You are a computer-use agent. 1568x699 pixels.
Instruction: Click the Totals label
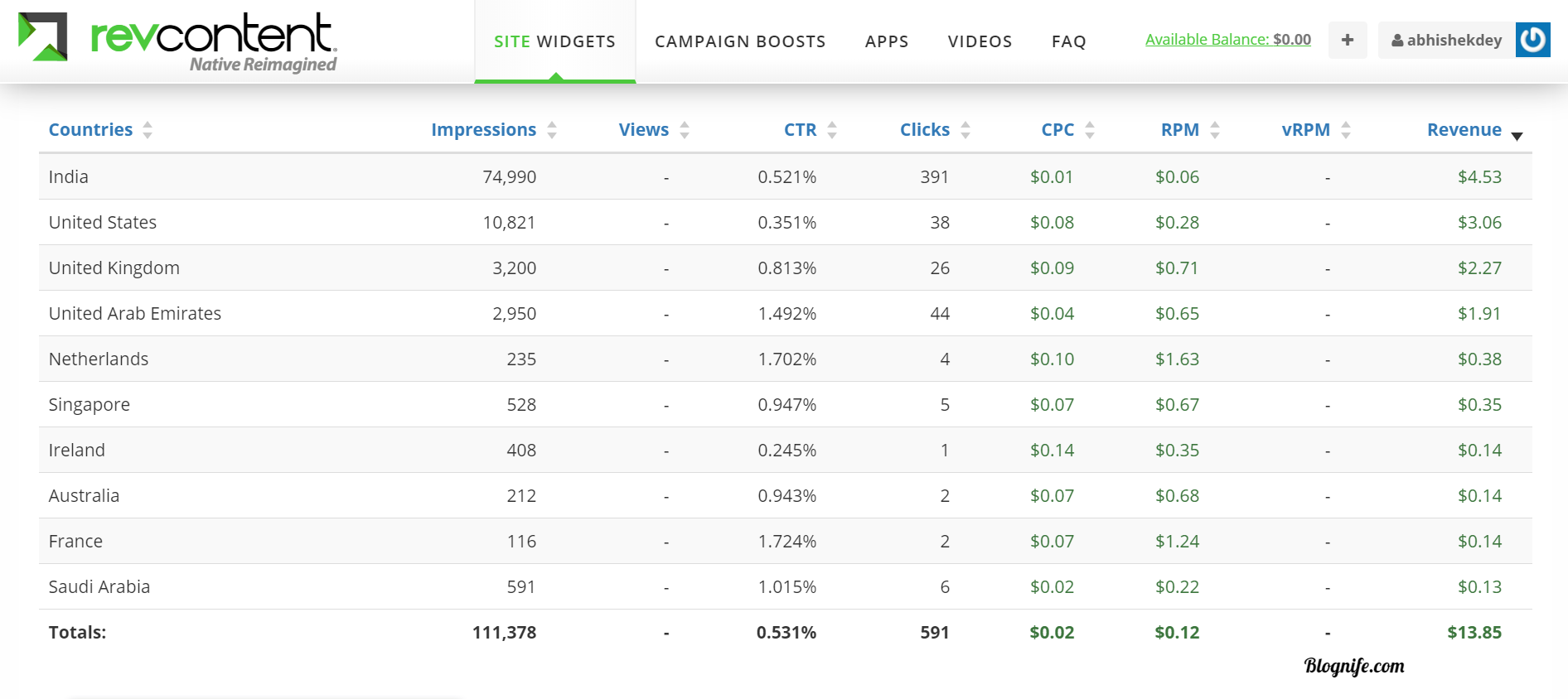tap(77, 632)
